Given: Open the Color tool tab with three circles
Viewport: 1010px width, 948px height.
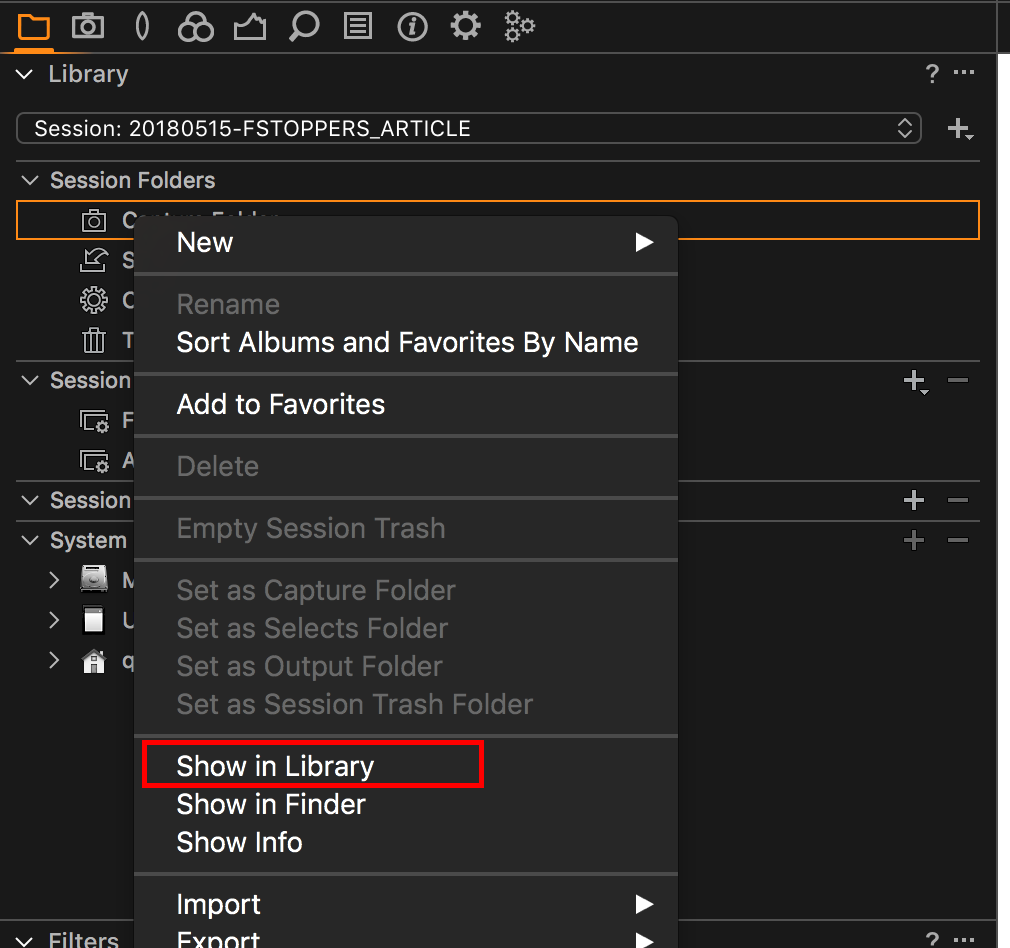Looking at the screenshot, I should coord(195,27).
